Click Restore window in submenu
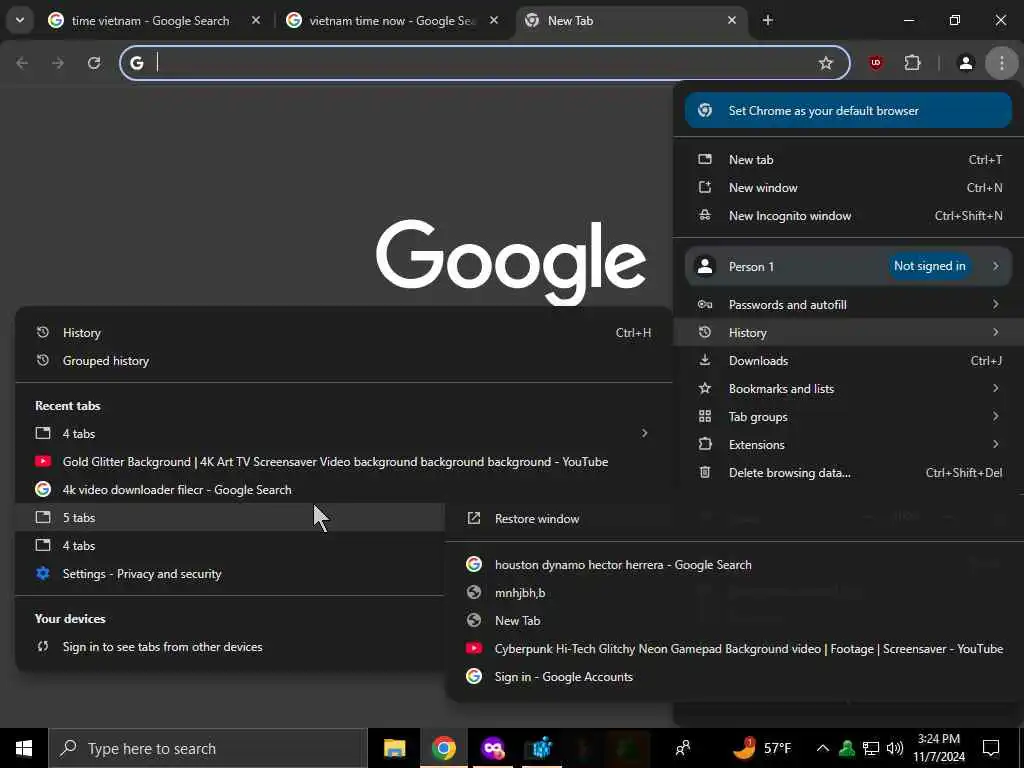Screen dimensions: 1024x768 tap(735, 519)
